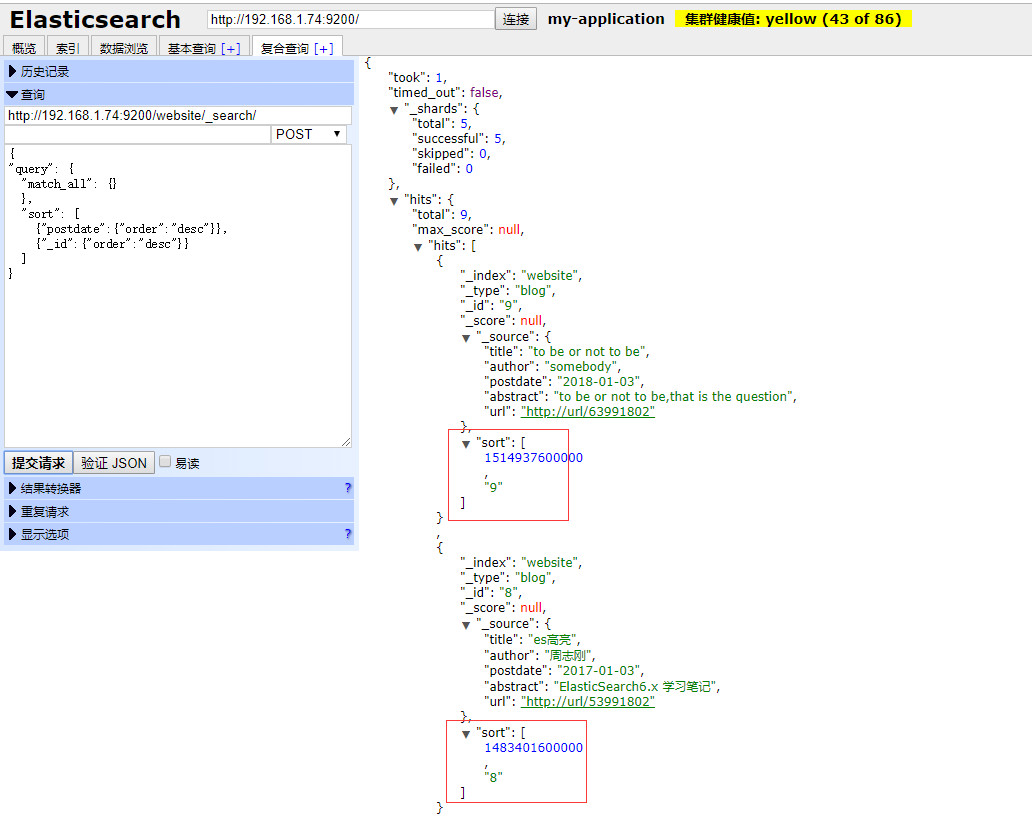This screenshot has height=819, width=1032.
Task: Select the postdate value "2017-01-03"
Action: click(x=598, y=671)
